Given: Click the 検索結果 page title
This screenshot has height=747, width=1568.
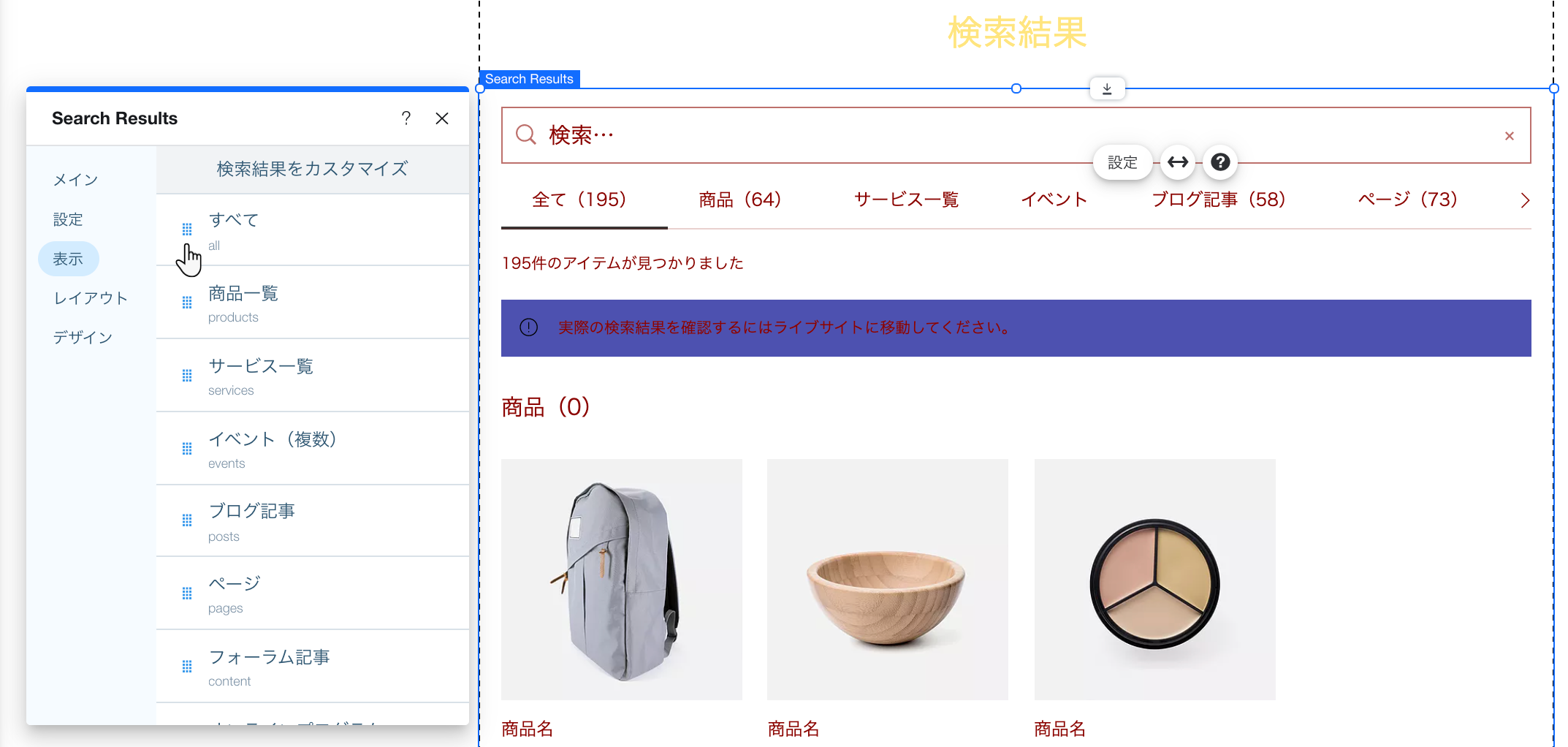Looking at the screenshot, I should click(x=1017, y=33).
